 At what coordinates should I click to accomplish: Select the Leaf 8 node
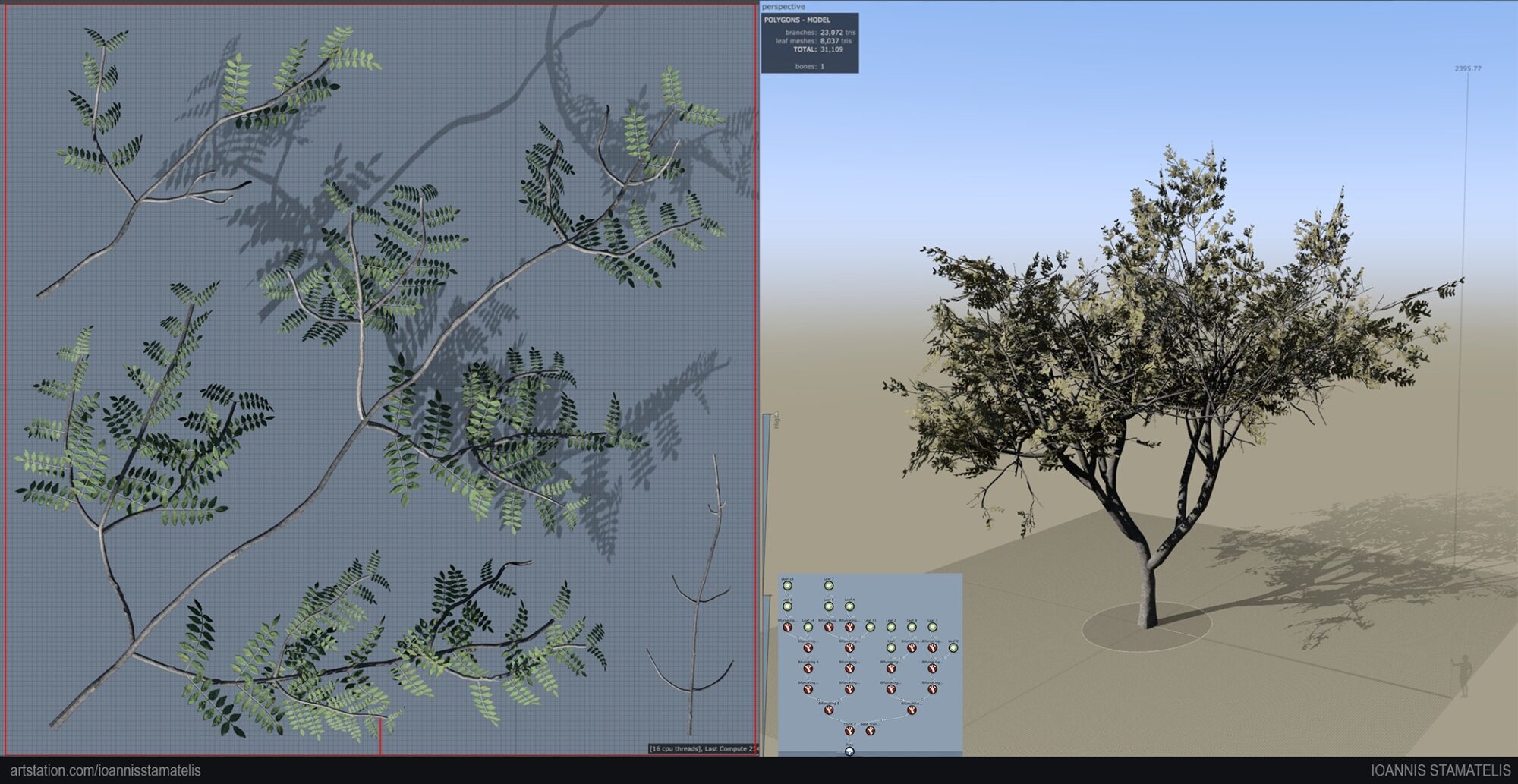coord(953,647)
